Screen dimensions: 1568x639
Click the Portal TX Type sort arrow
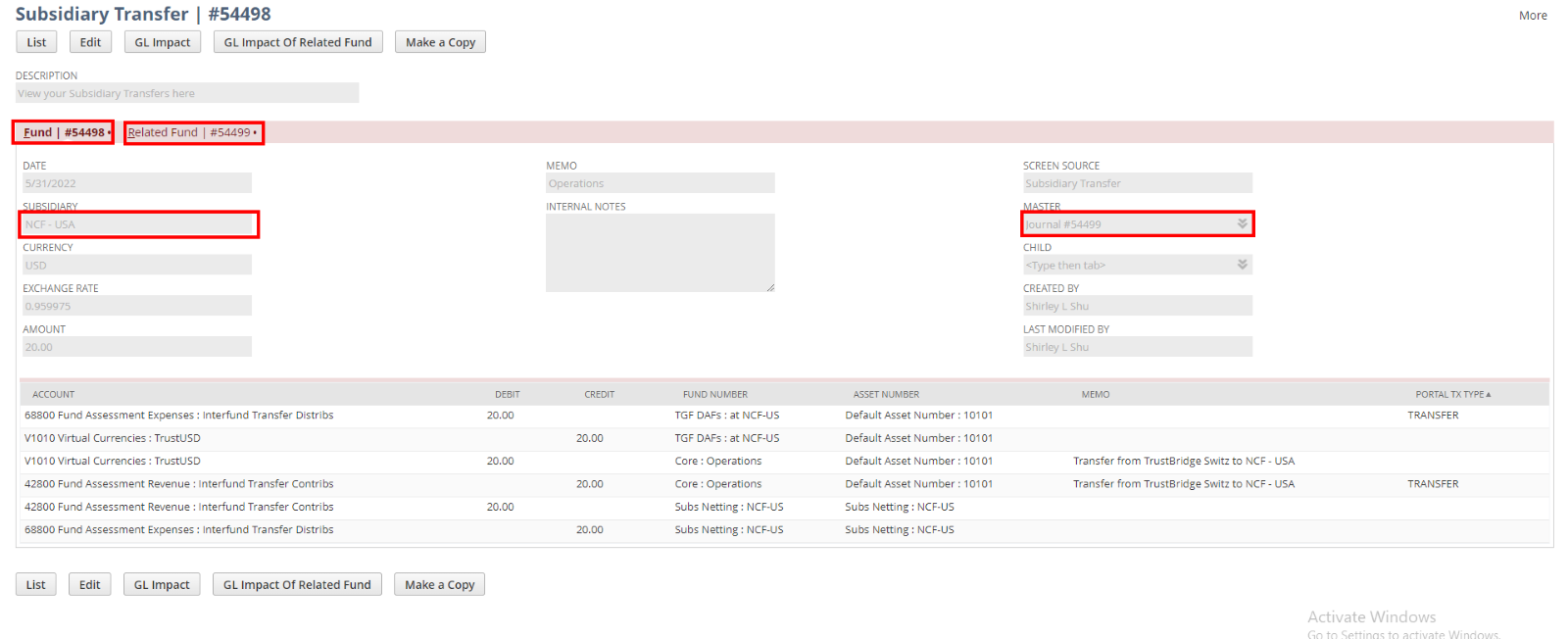[x=1489, y=395]
